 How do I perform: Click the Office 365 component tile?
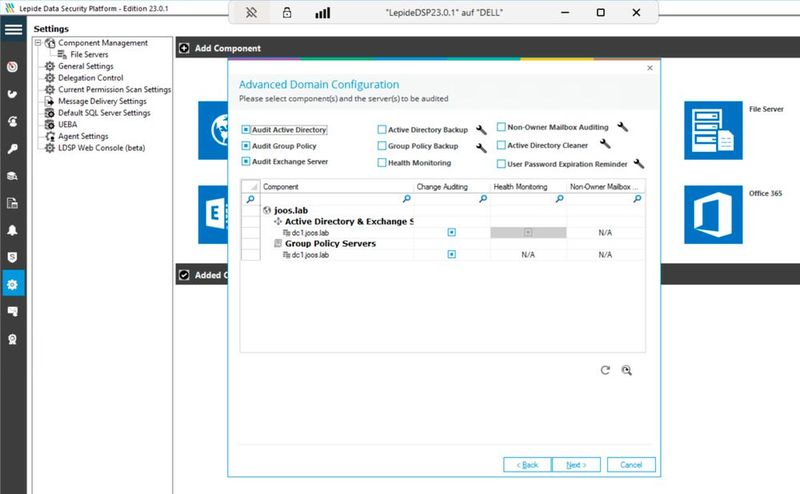click(713, 214)
